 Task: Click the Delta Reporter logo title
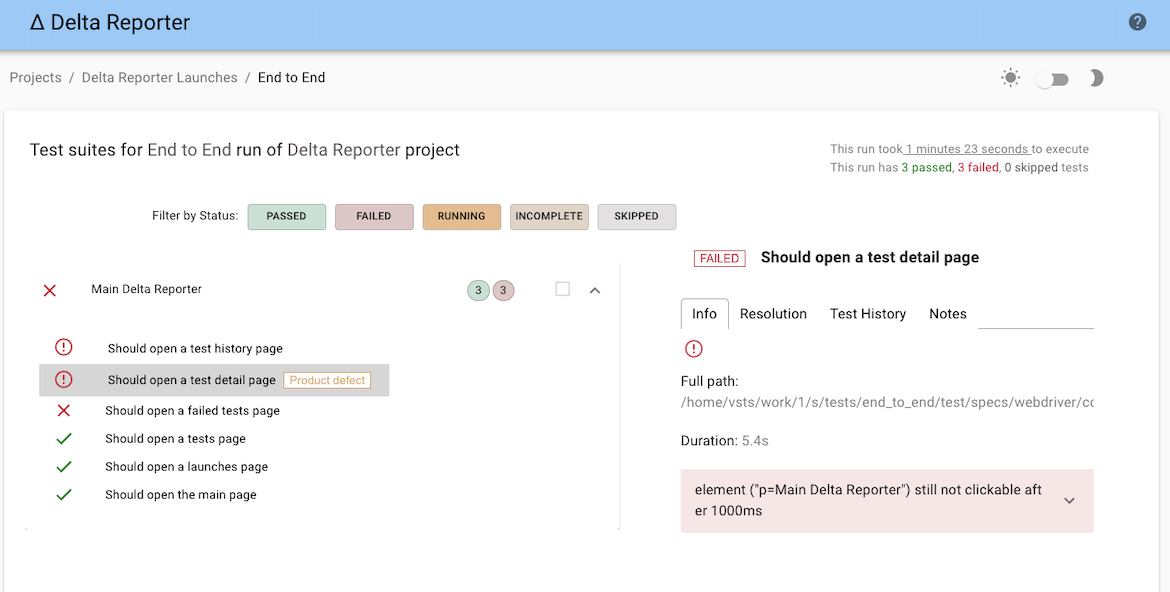click(x=110, y=22)
